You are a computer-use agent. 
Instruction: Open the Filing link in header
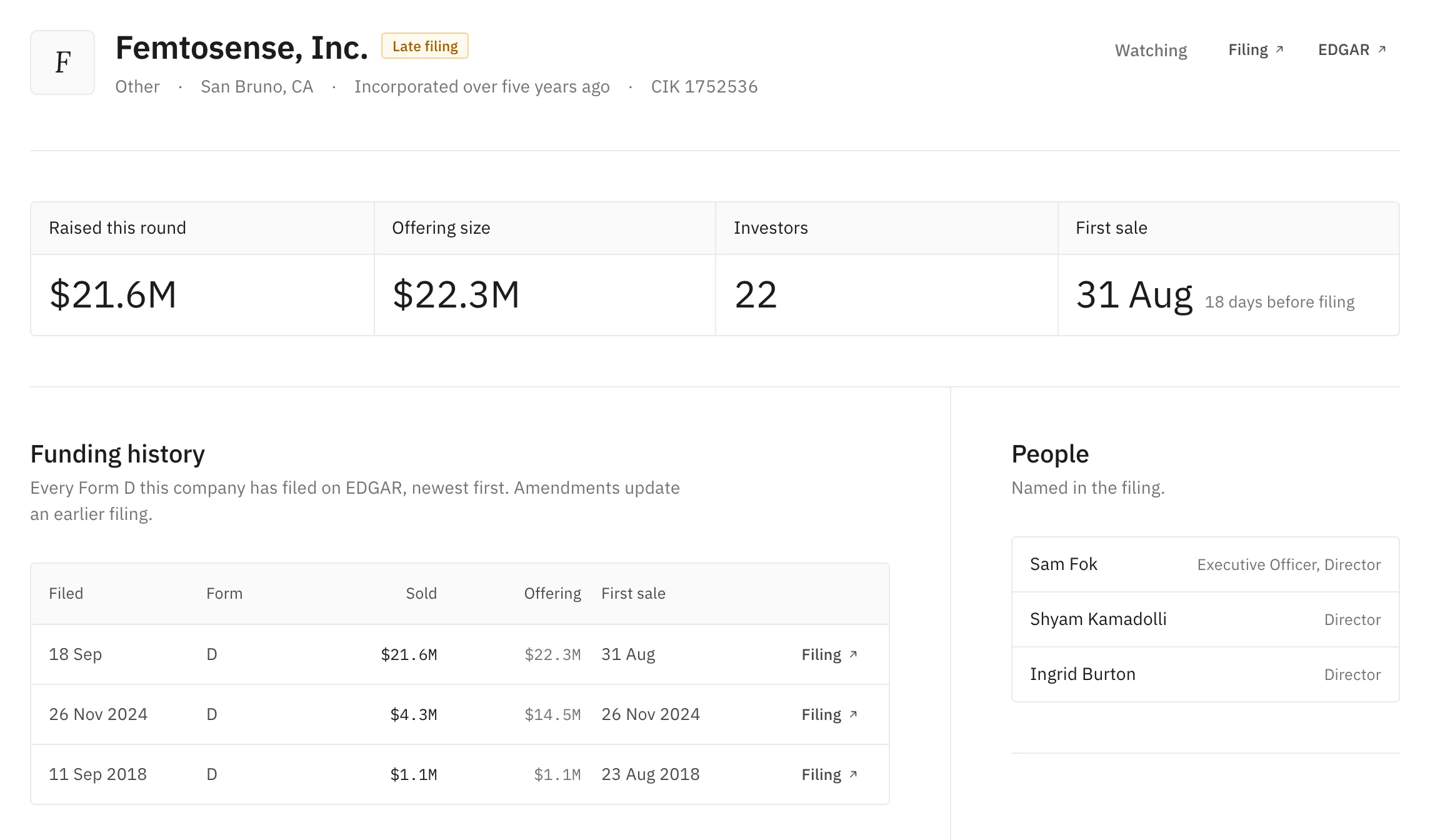[1256, 50]
